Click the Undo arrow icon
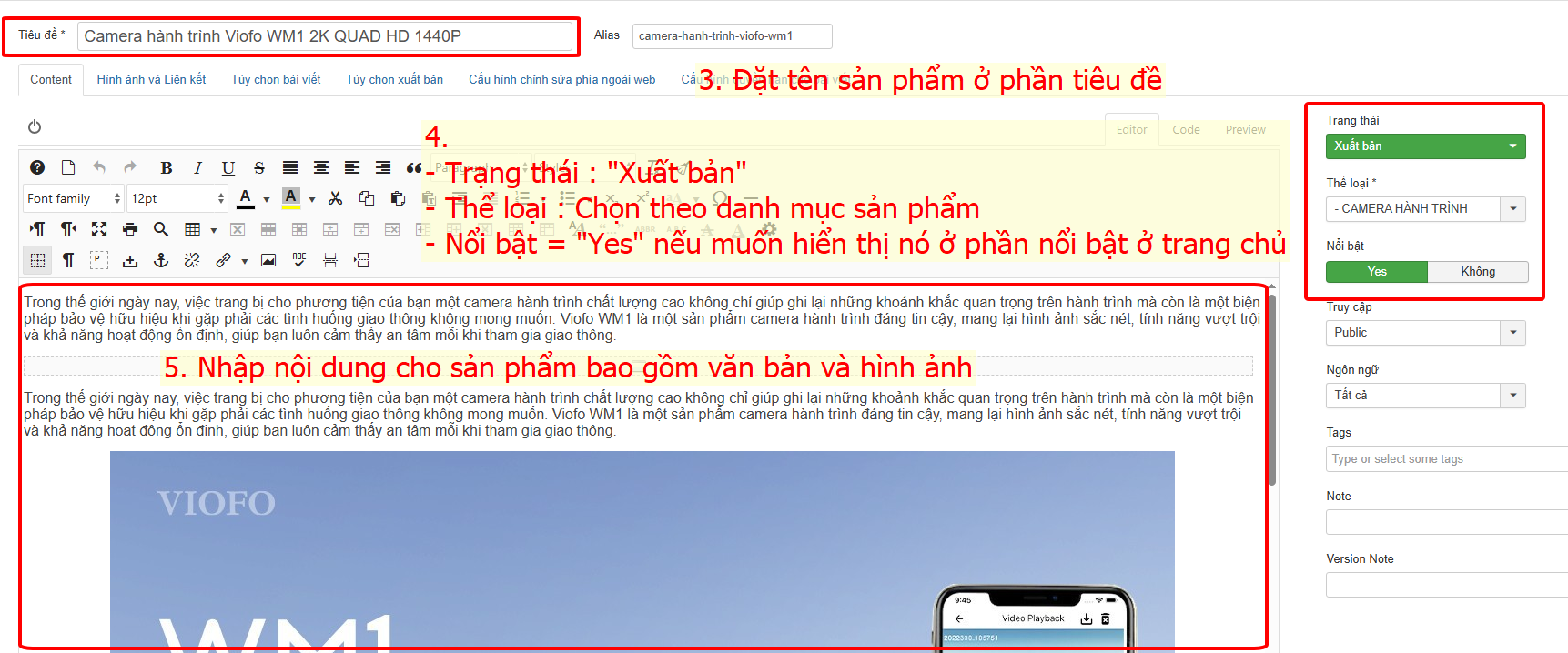The height and width of the screenshot is (653, 1568). pos(99,167)
